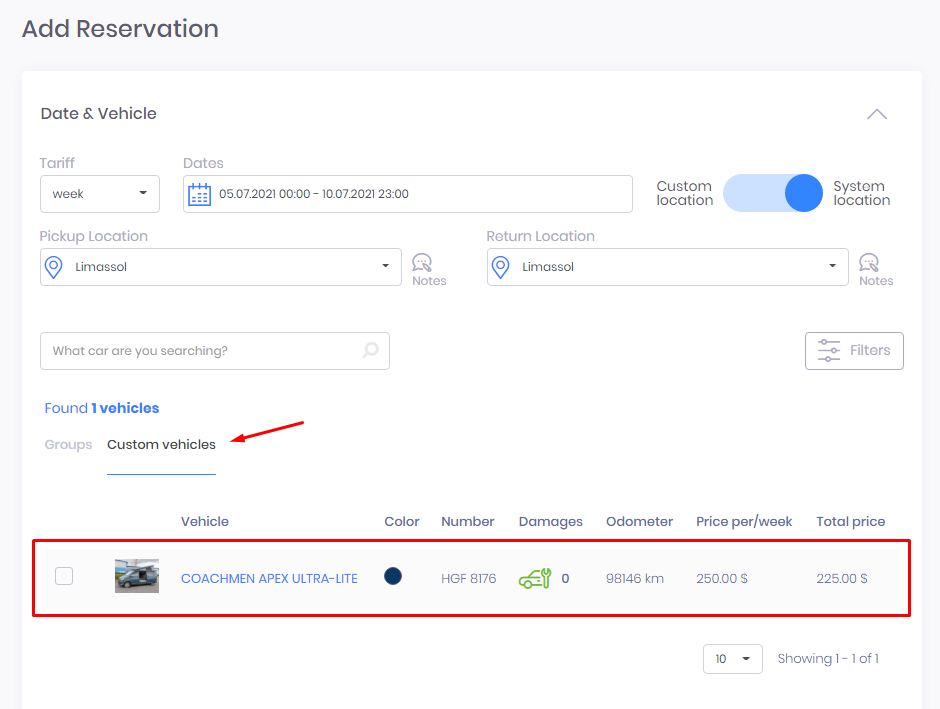Click the vehicle thumbnail image
Viewport: 940px width, 709px height.
click(x=137, y=576)
